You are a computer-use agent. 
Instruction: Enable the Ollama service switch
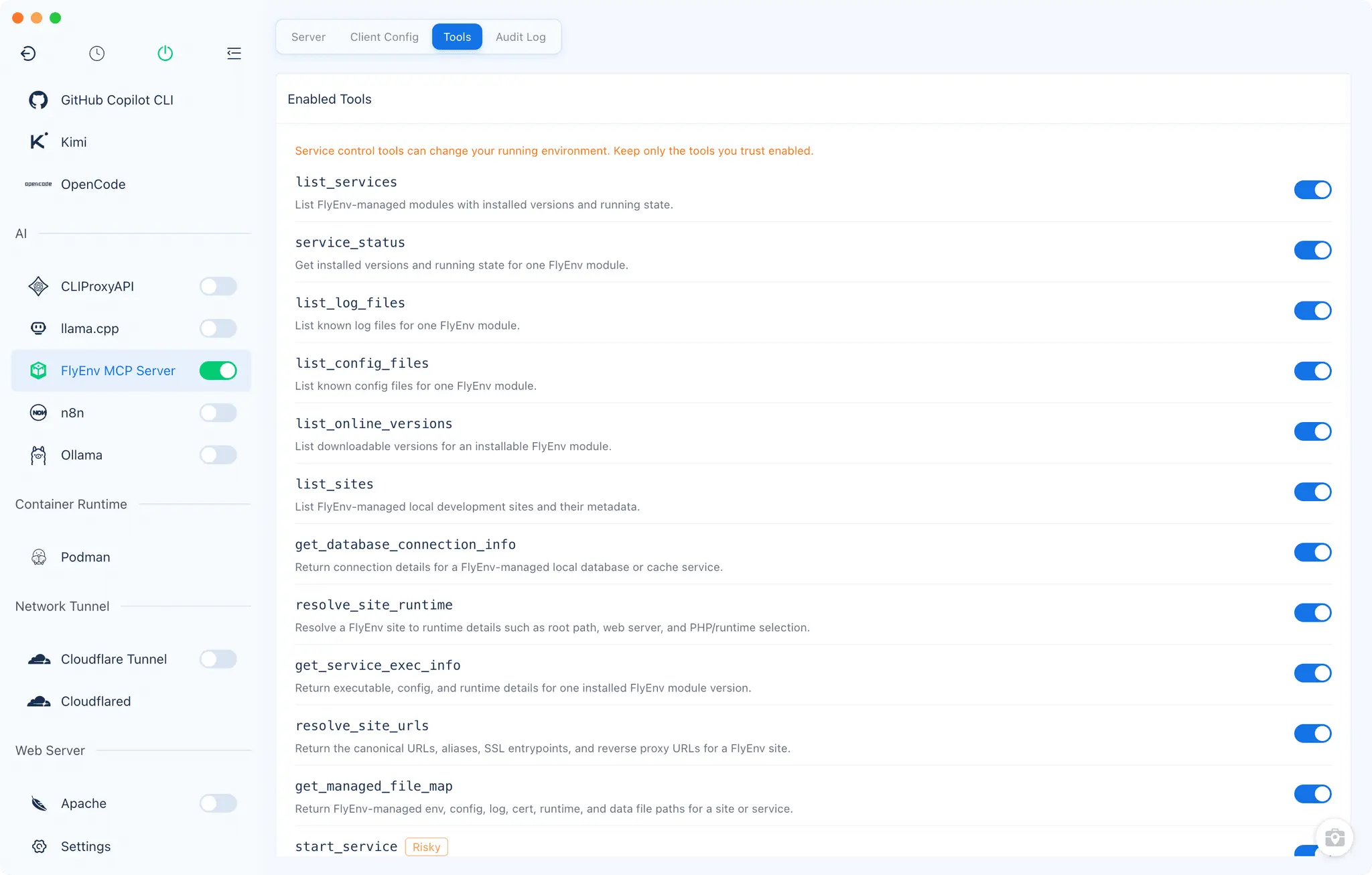click(218, 455)
